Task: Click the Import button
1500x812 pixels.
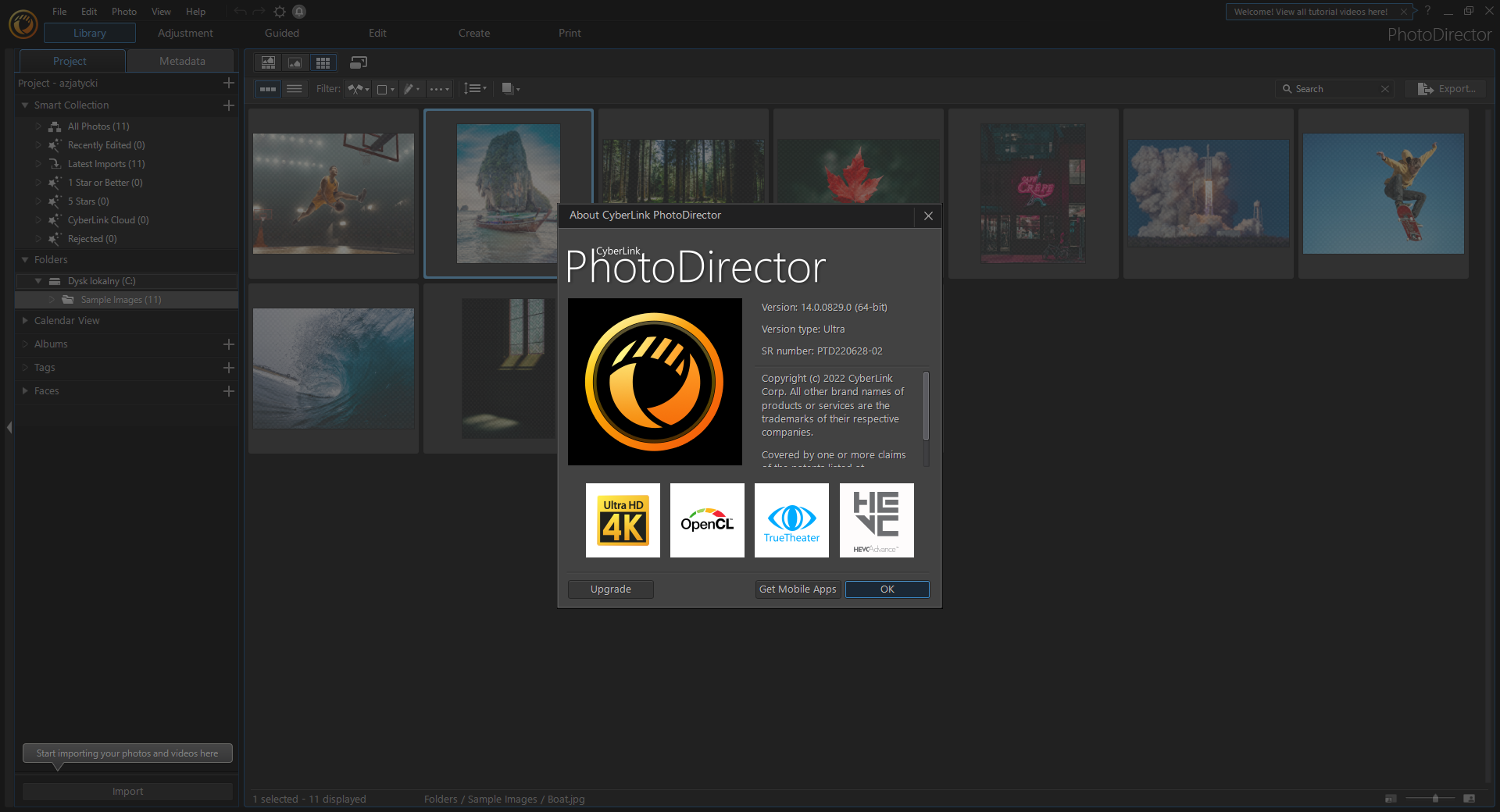Action: [x=127, y=792]
